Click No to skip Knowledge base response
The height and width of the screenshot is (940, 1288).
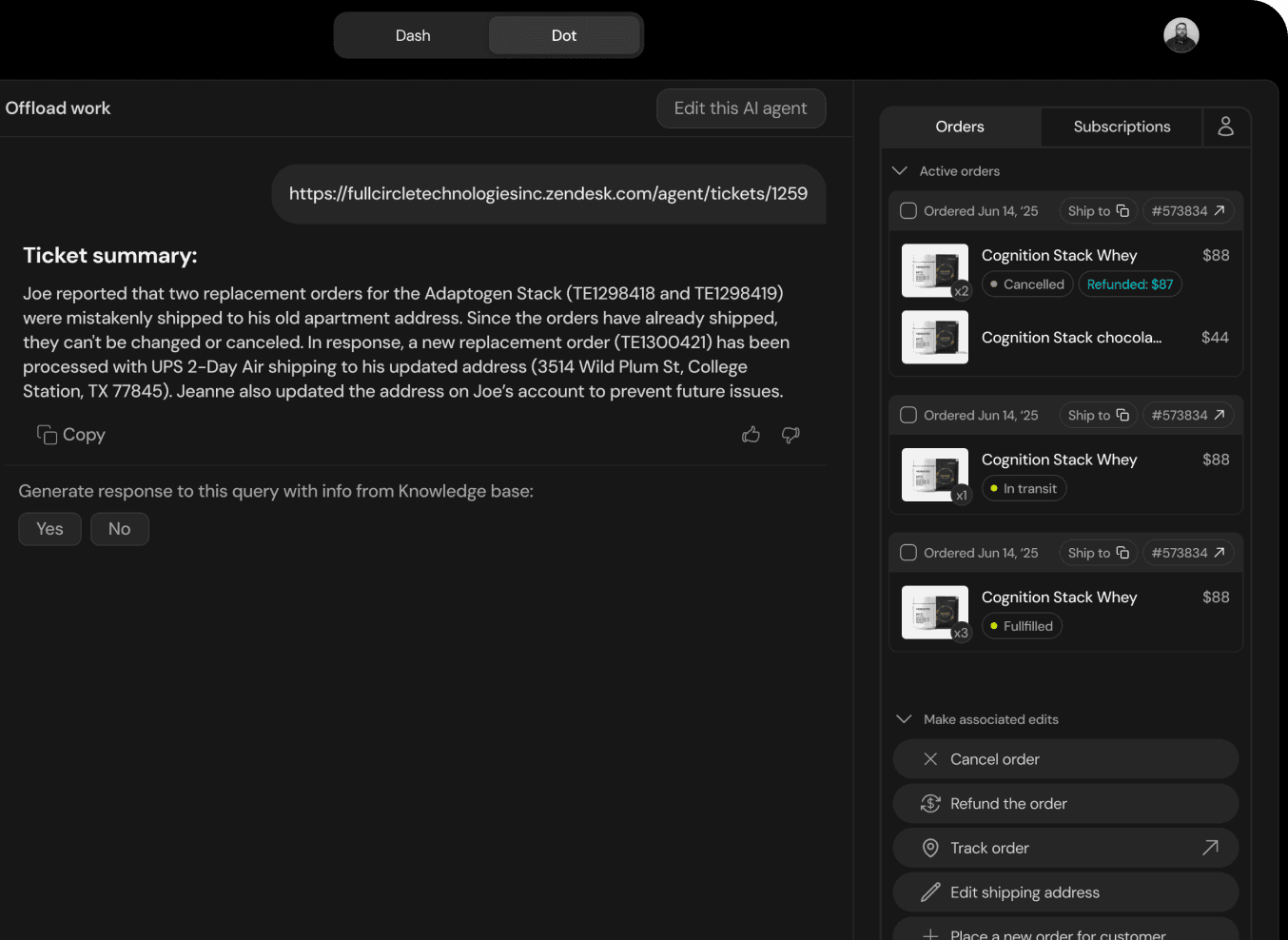[x=119, y=529]
